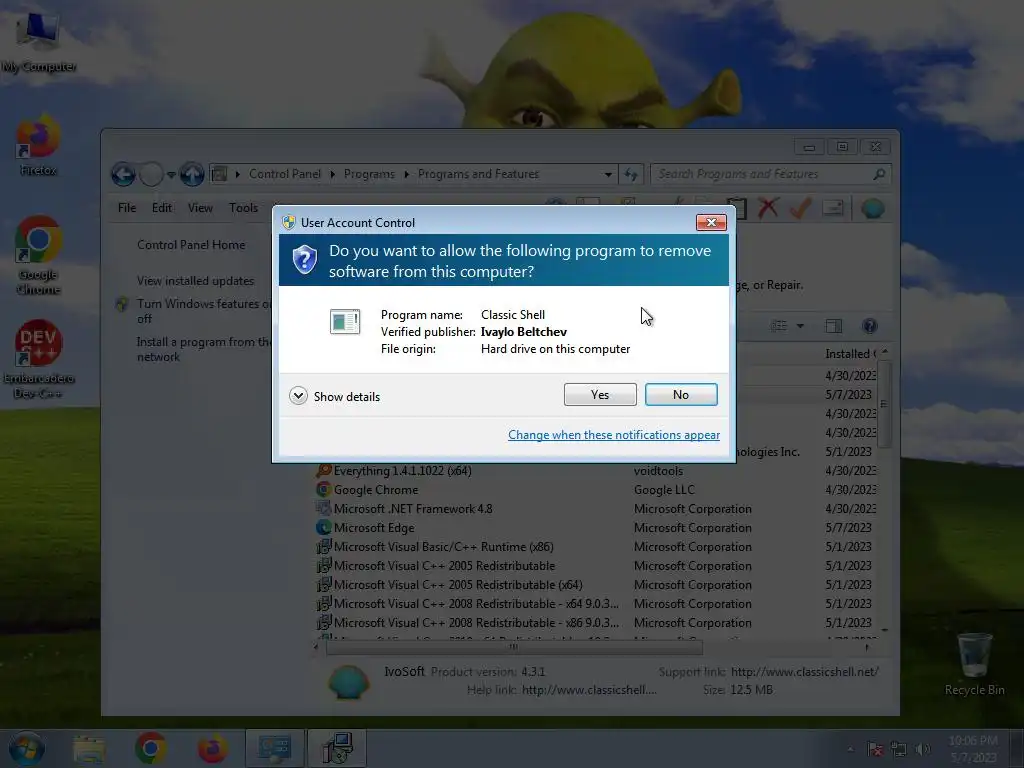Open the File menu
Image resolution: width=1024 pixels, height=768 pixels.
(x=127, y=208)
